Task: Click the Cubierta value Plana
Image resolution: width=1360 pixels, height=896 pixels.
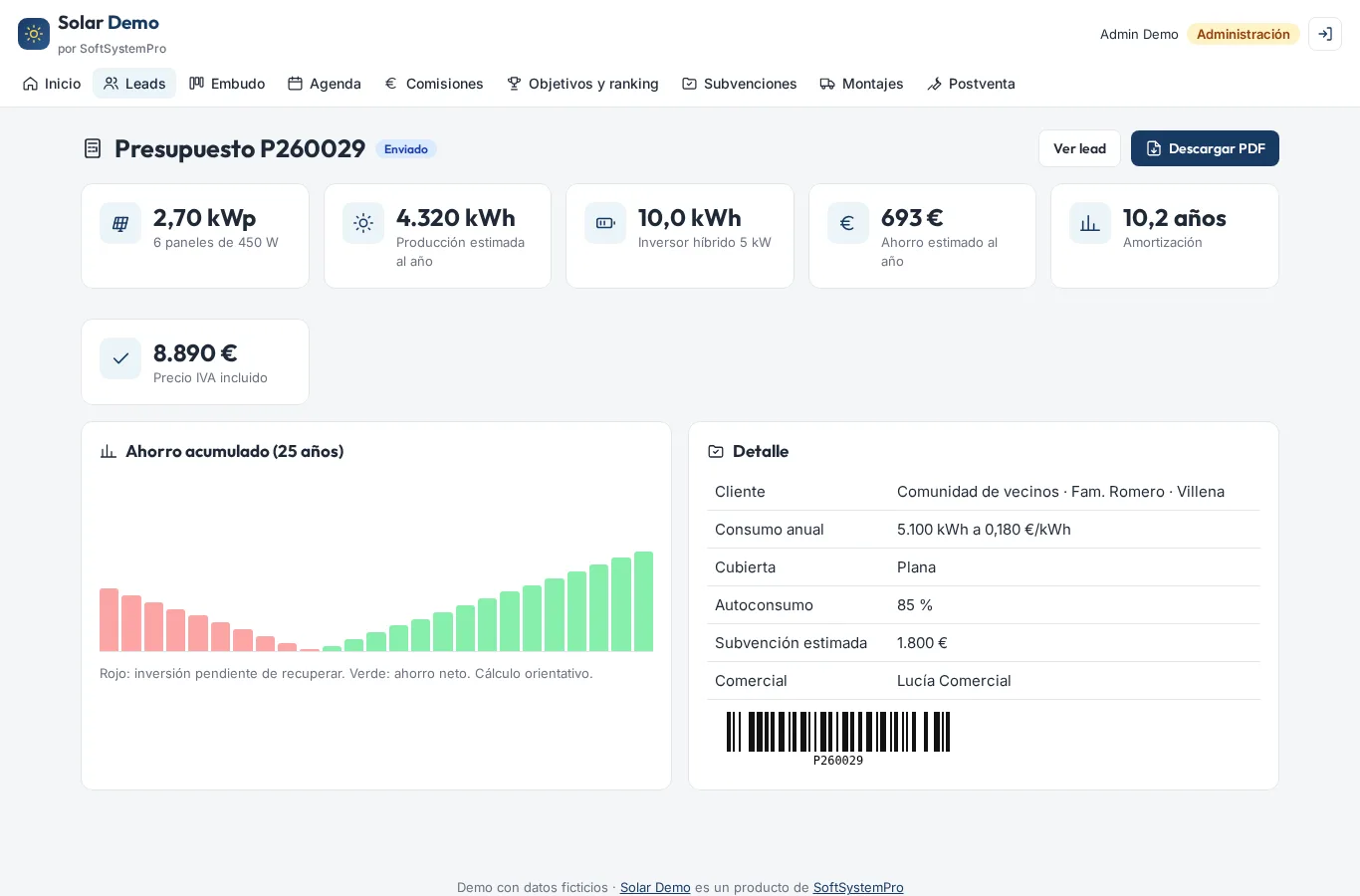Action: [x=916, y=567]
